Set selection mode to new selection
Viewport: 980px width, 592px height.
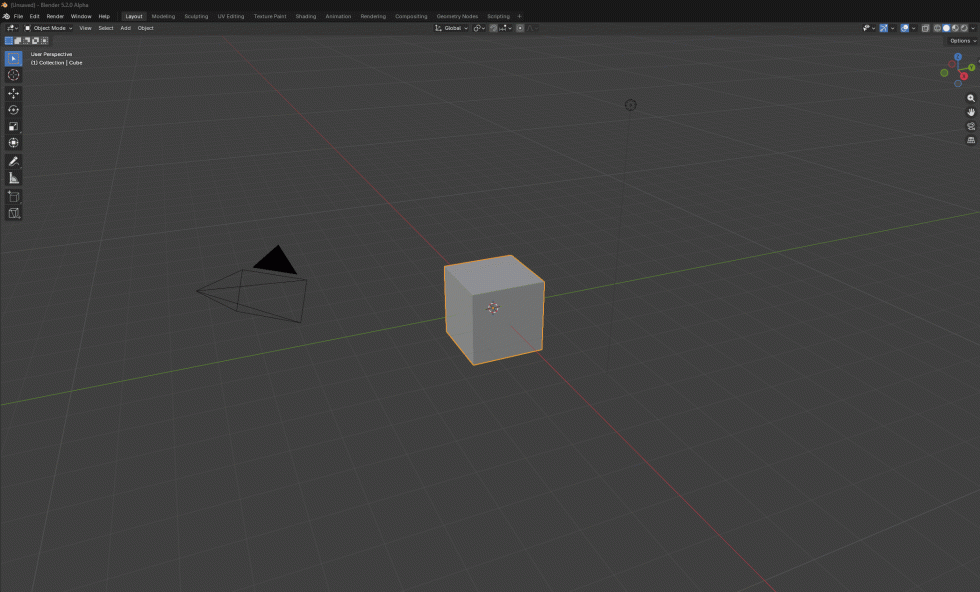9,41
